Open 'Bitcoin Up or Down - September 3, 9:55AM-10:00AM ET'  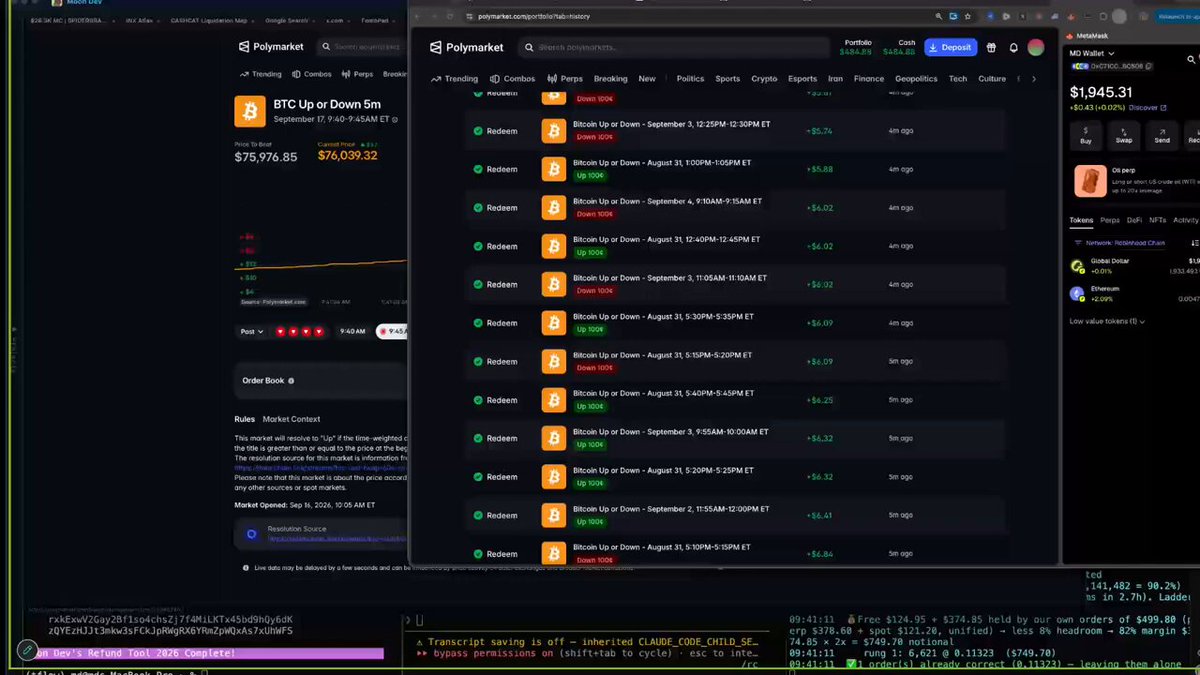pos(671,432)
